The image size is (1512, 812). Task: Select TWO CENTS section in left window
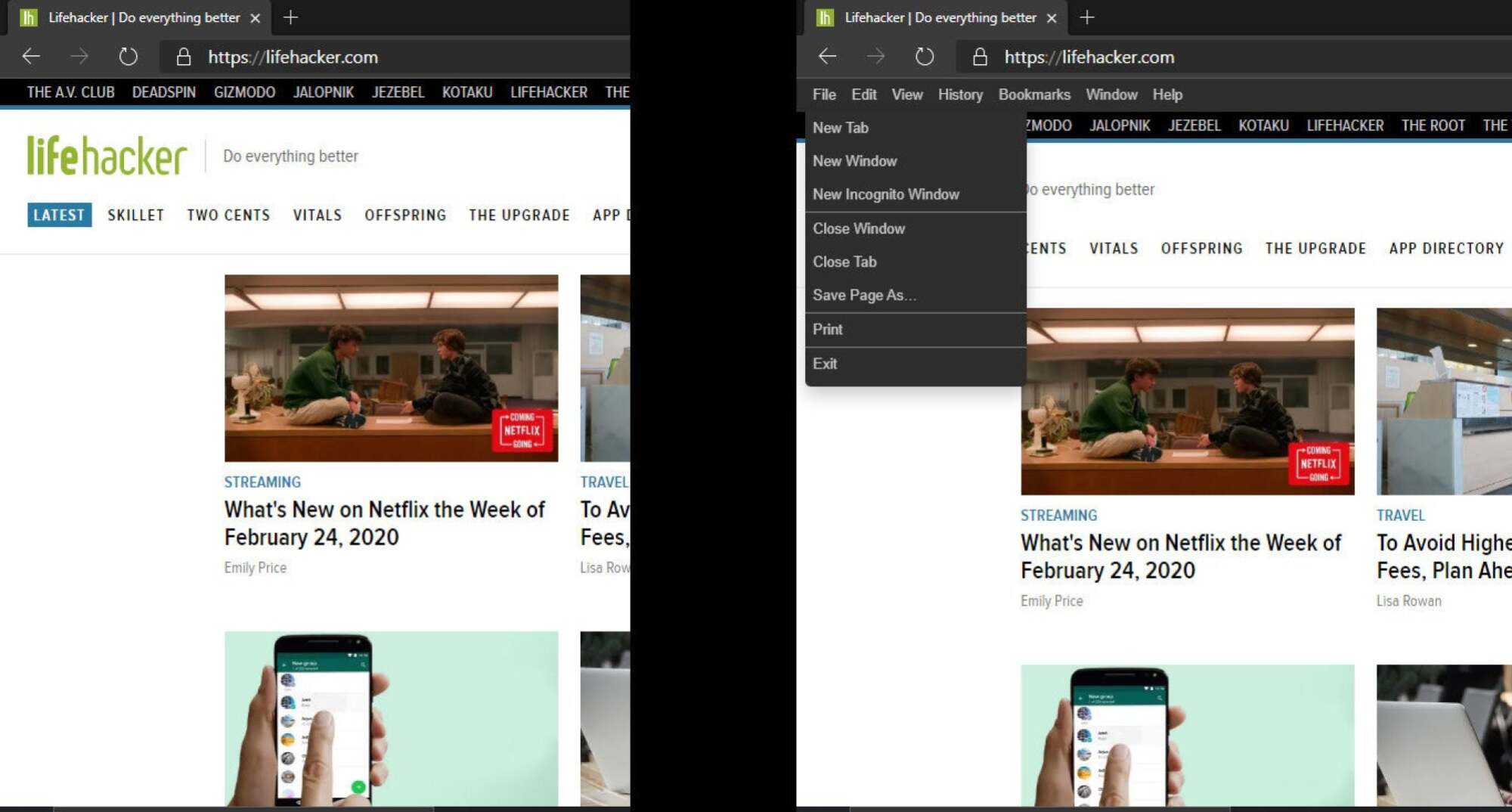(228, 215)
